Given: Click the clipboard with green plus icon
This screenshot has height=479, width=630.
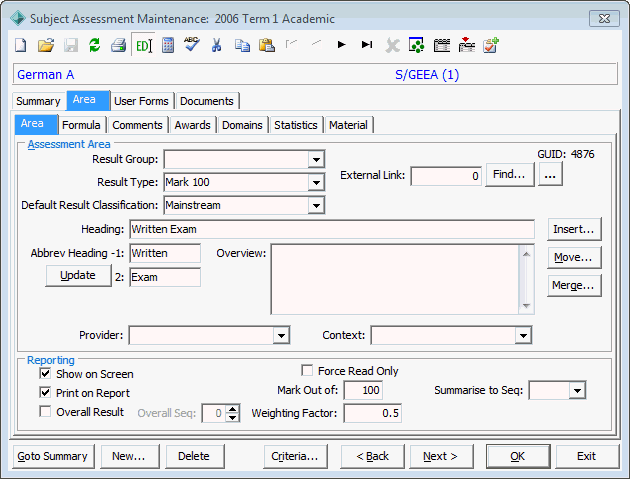Looking at the screenshot, I should click(491, 45).
